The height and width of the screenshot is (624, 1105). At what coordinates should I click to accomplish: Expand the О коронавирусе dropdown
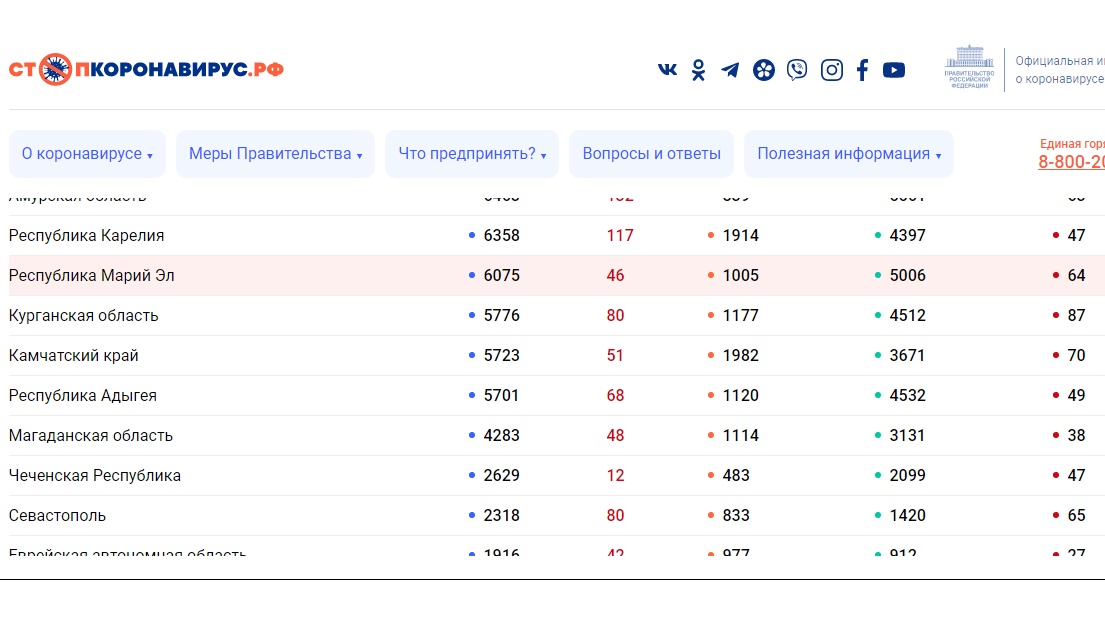pos(87,153)
